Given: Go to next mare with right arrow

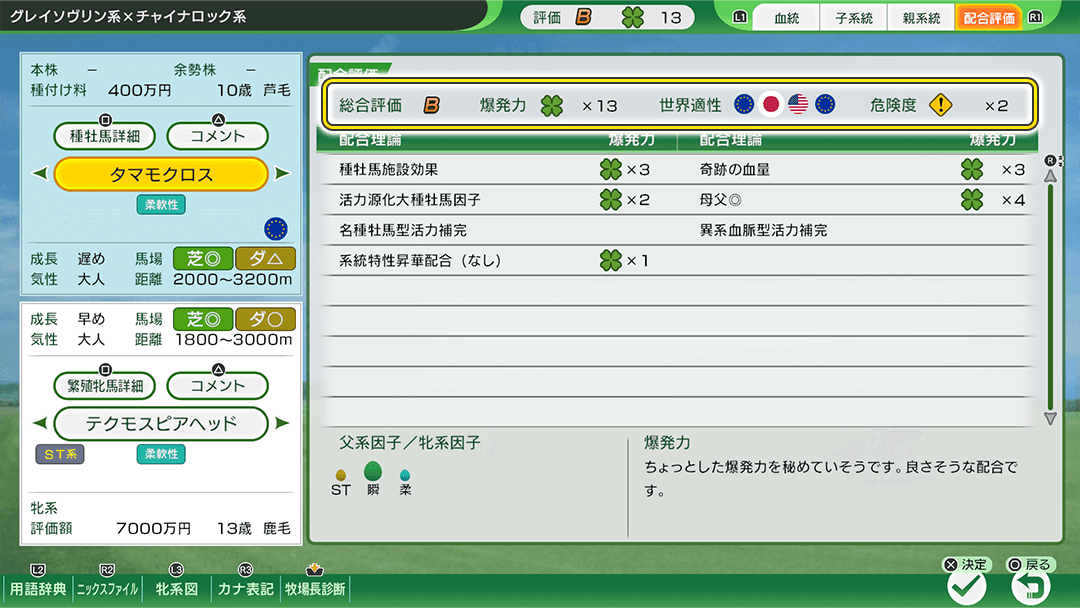Looking at the screenshot, I should (x=282, y=423).
